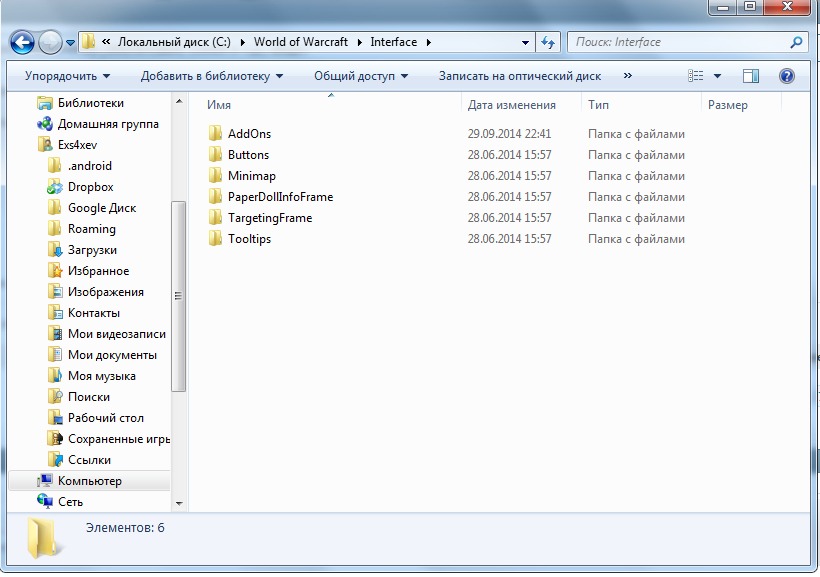
Task: Sort by the Тип column header
Action: [x=598, y=105]
